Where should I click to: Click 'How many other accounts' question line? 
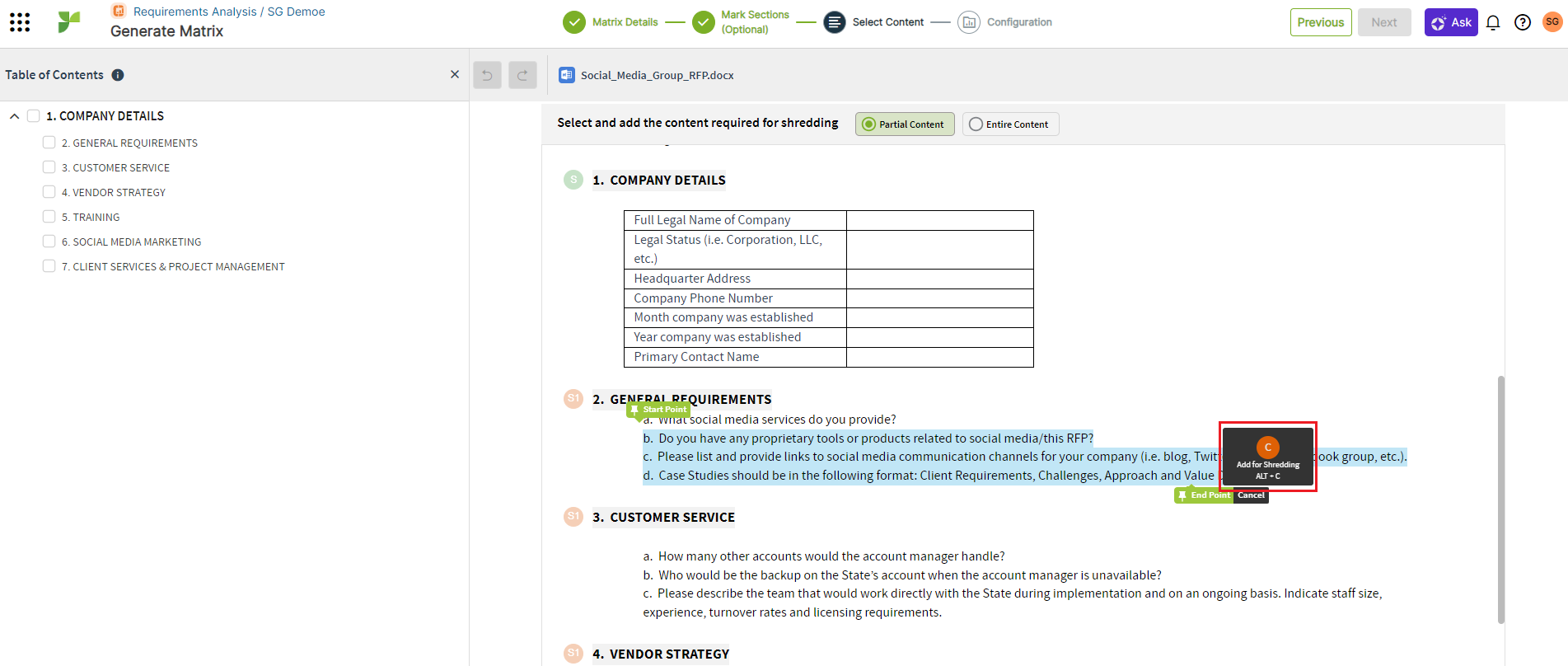[824, 556]
